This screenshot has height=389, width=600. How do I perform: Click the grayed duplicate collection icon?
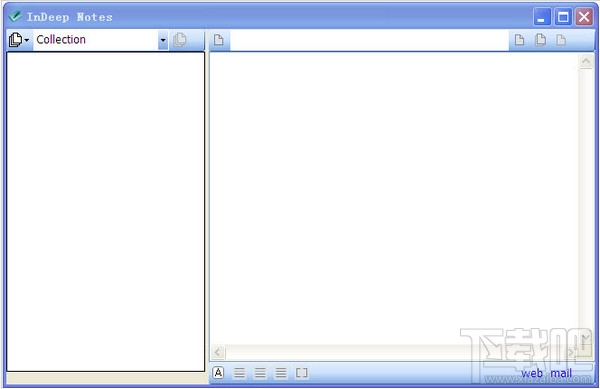click(x=179, y=40)
